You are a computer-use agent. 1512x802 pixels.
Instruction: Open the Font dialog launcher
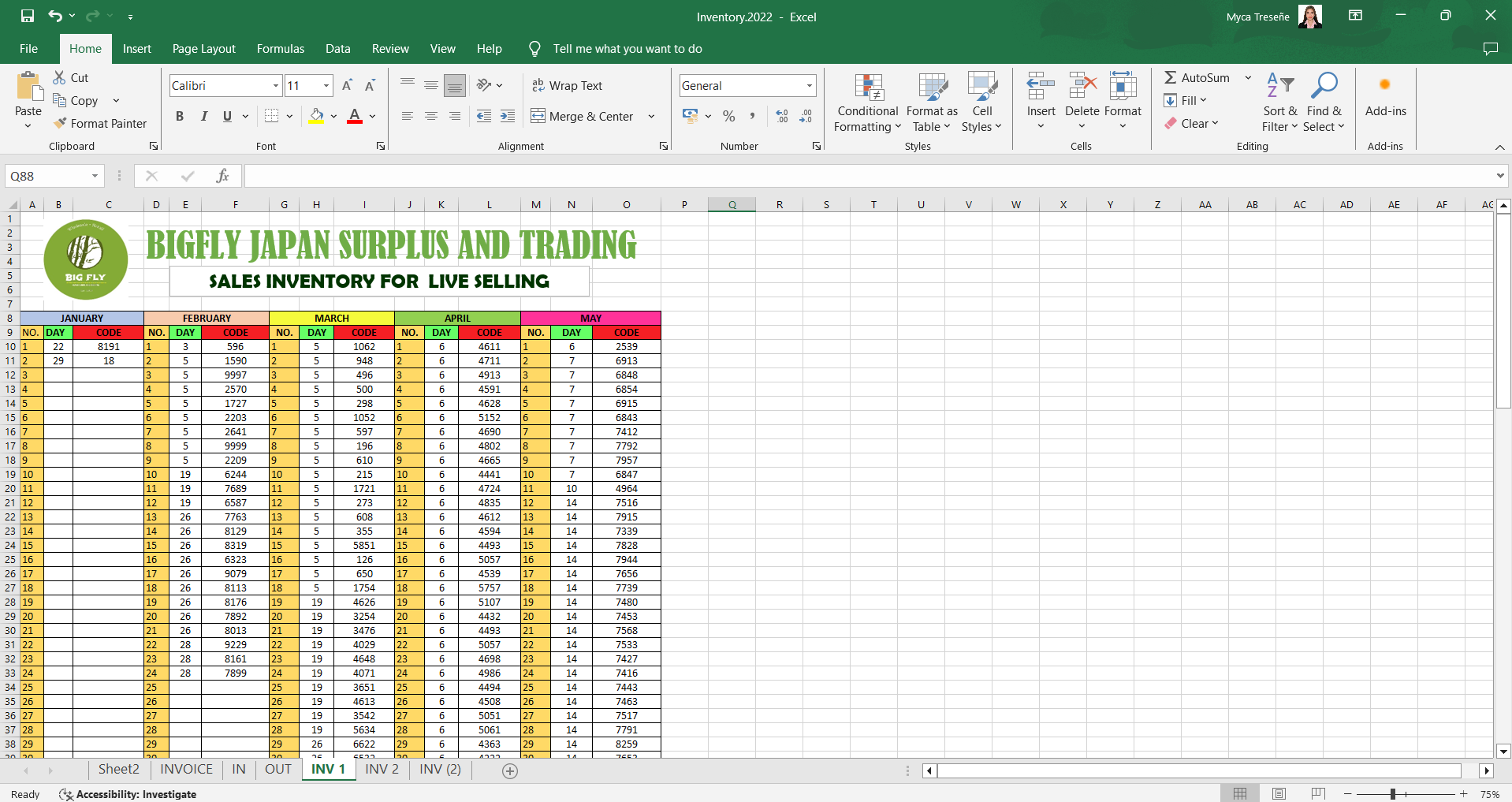coord(381,146)
